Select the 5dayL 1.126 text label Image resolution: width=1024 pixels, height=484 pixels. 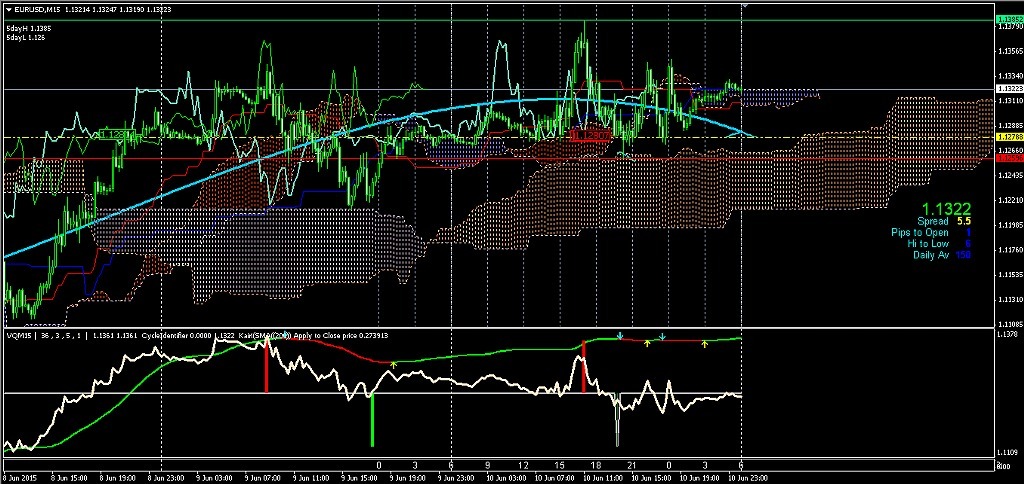[26, 38]
